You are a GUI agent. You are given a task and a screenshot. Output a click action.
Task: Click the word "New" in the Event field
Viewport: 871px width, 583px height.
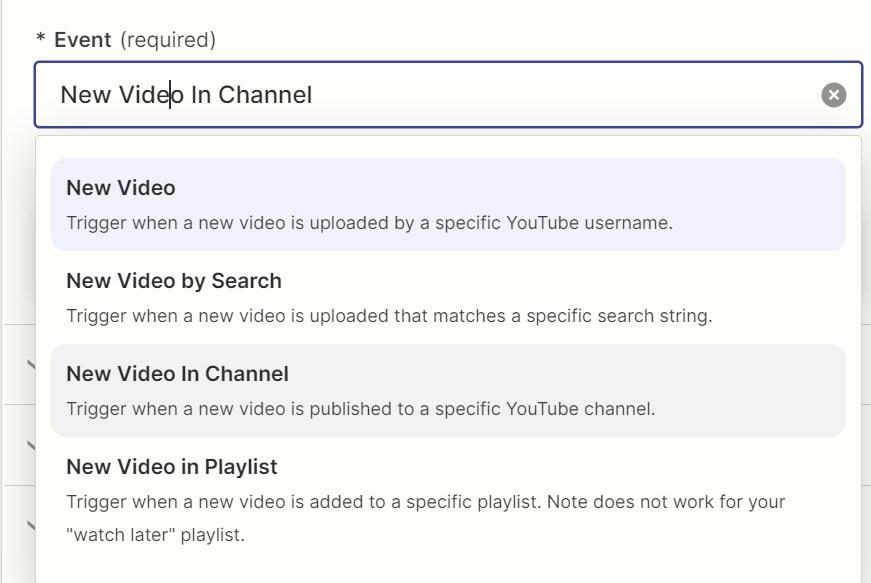85,95
